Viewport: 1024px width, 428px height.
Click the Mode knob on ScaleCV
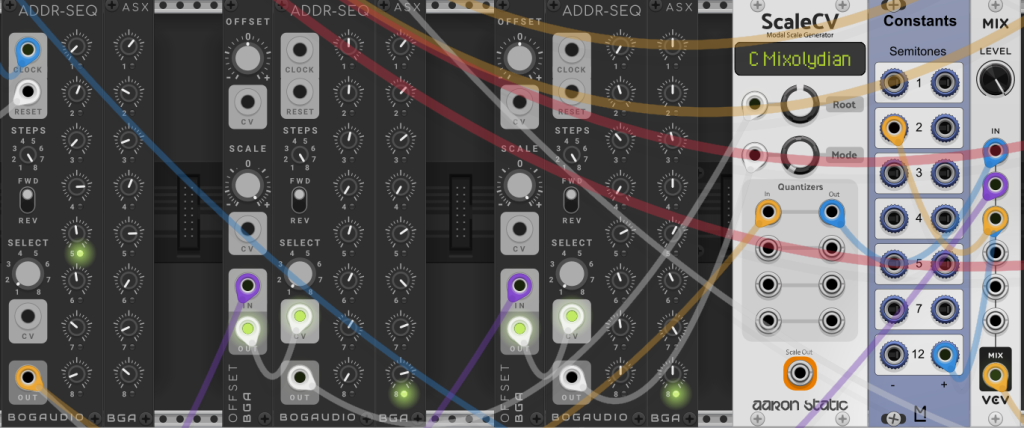[x=799, y=155]
